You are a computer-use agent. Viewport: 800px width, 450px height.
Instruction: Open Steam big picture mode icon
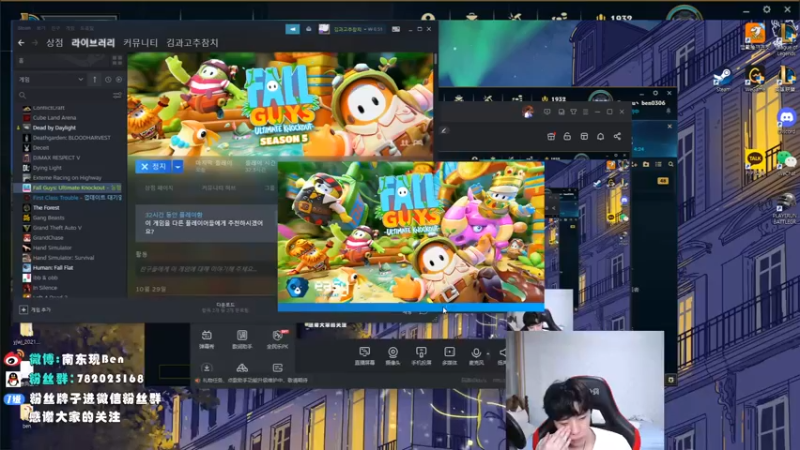(396, 29)
